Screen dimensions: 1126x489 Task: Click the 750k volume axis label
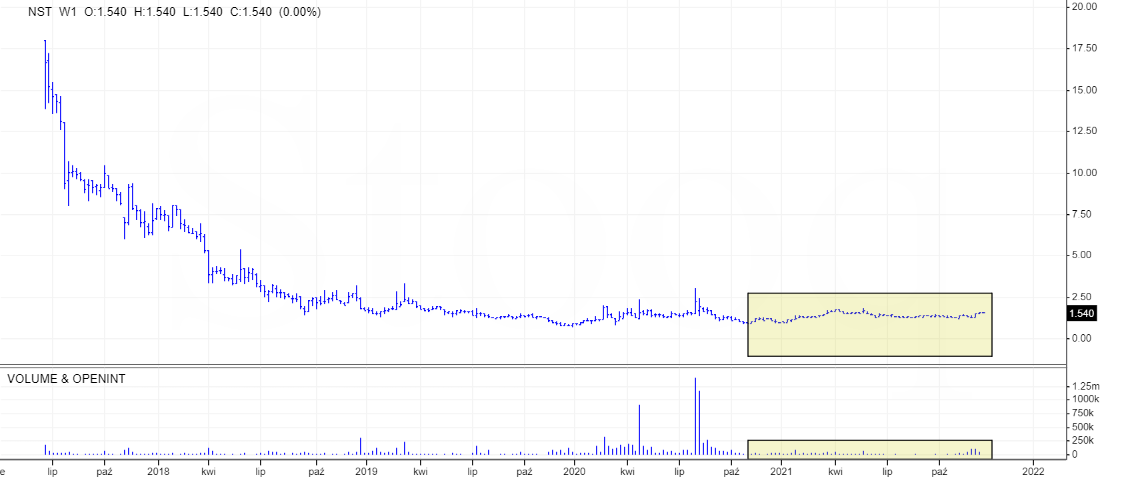tap(1085, 413)
